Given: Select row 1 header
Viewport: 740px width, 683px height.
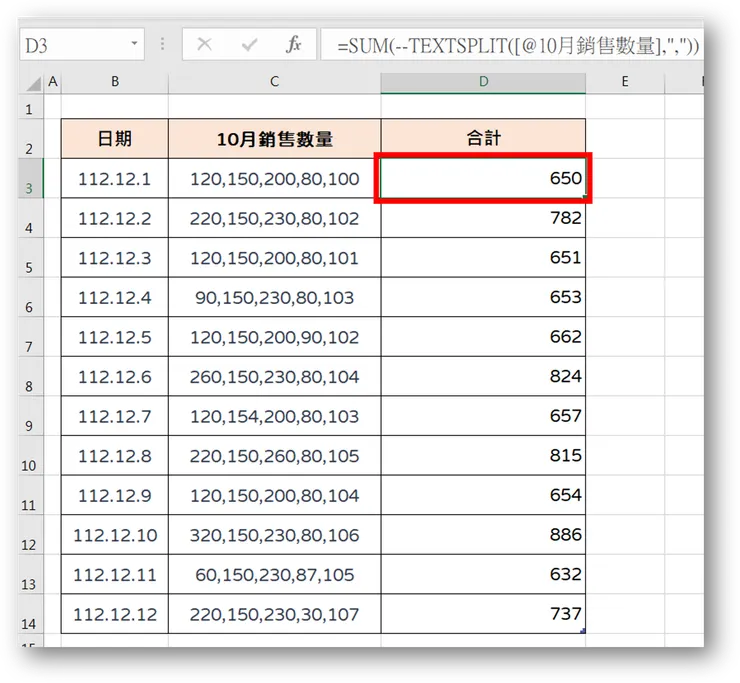Looking at the screenshot, I should pyautogui.click(x=29, y=107).
